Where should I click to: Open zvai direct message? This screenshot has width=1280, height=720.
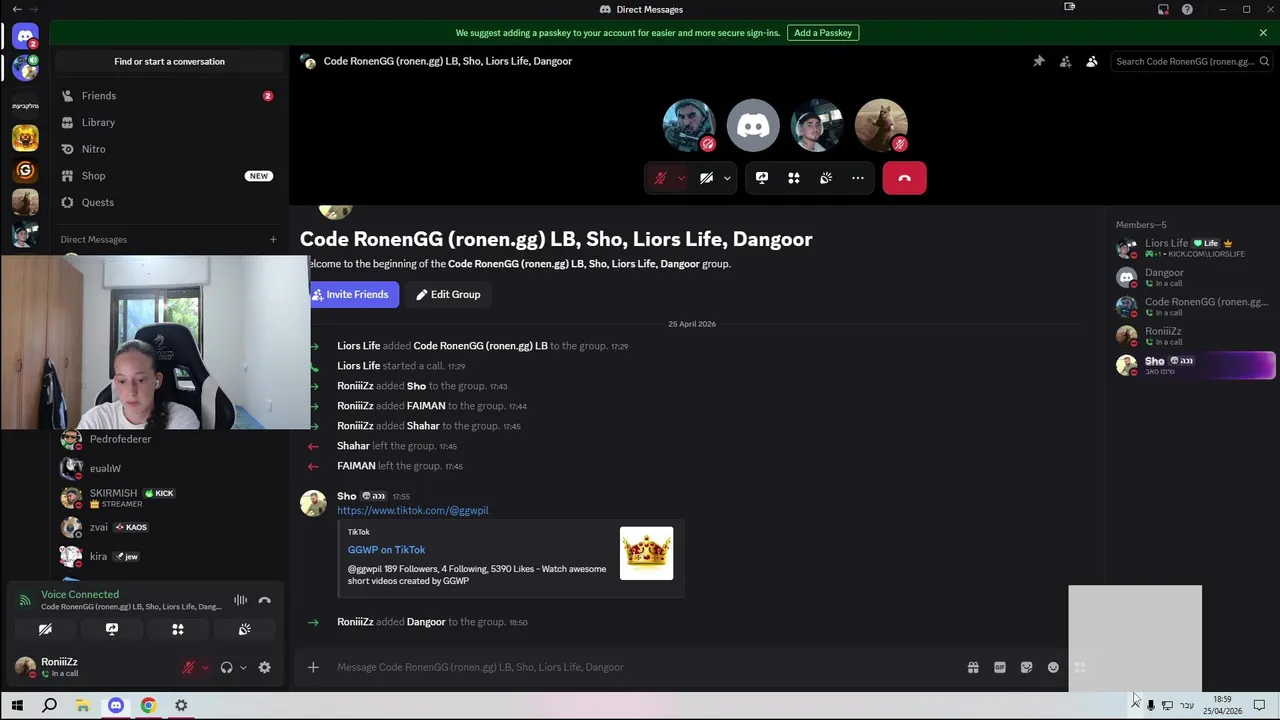point(168,527)
